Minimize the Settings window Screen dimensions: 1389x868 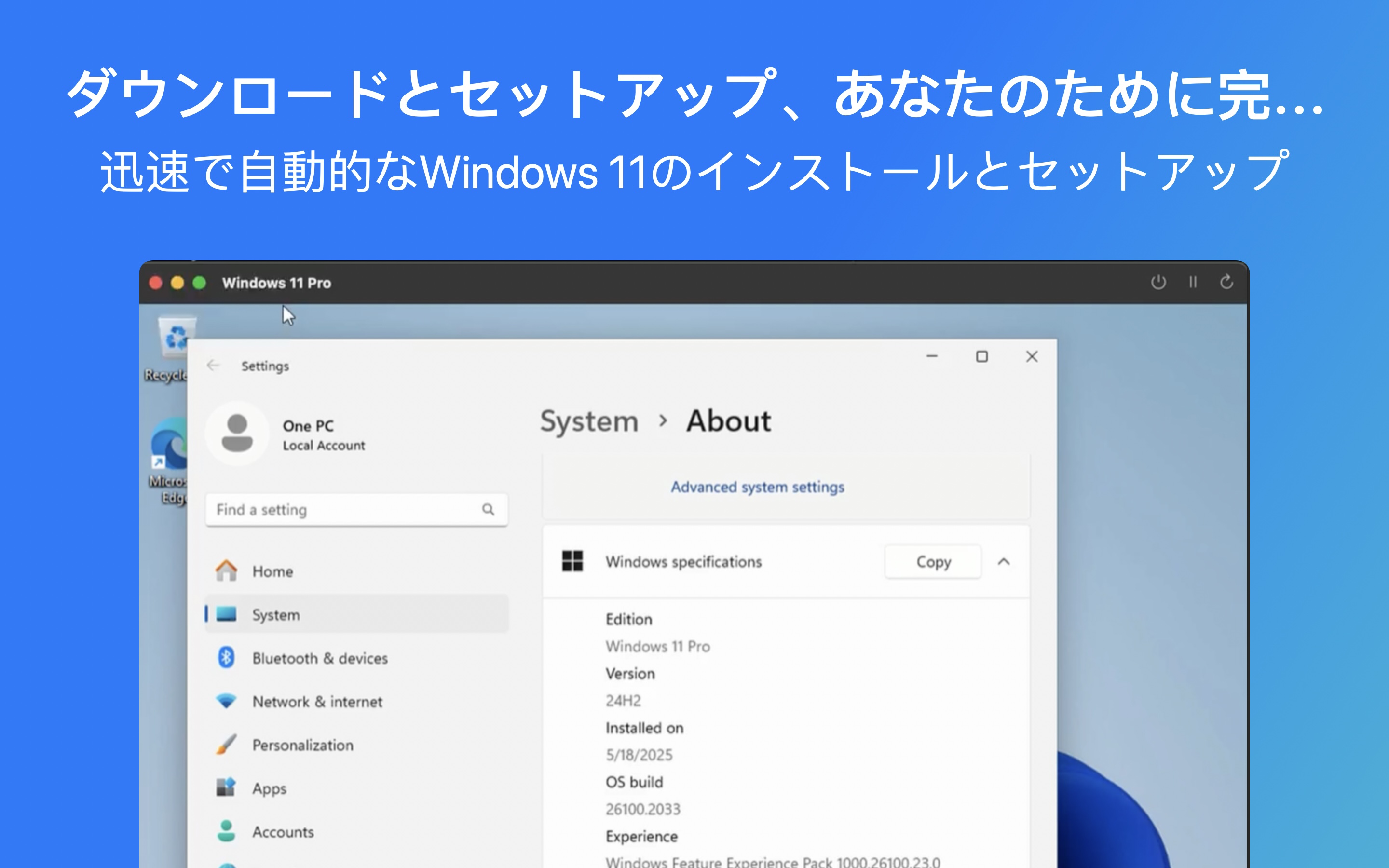[x=932, y=356]
